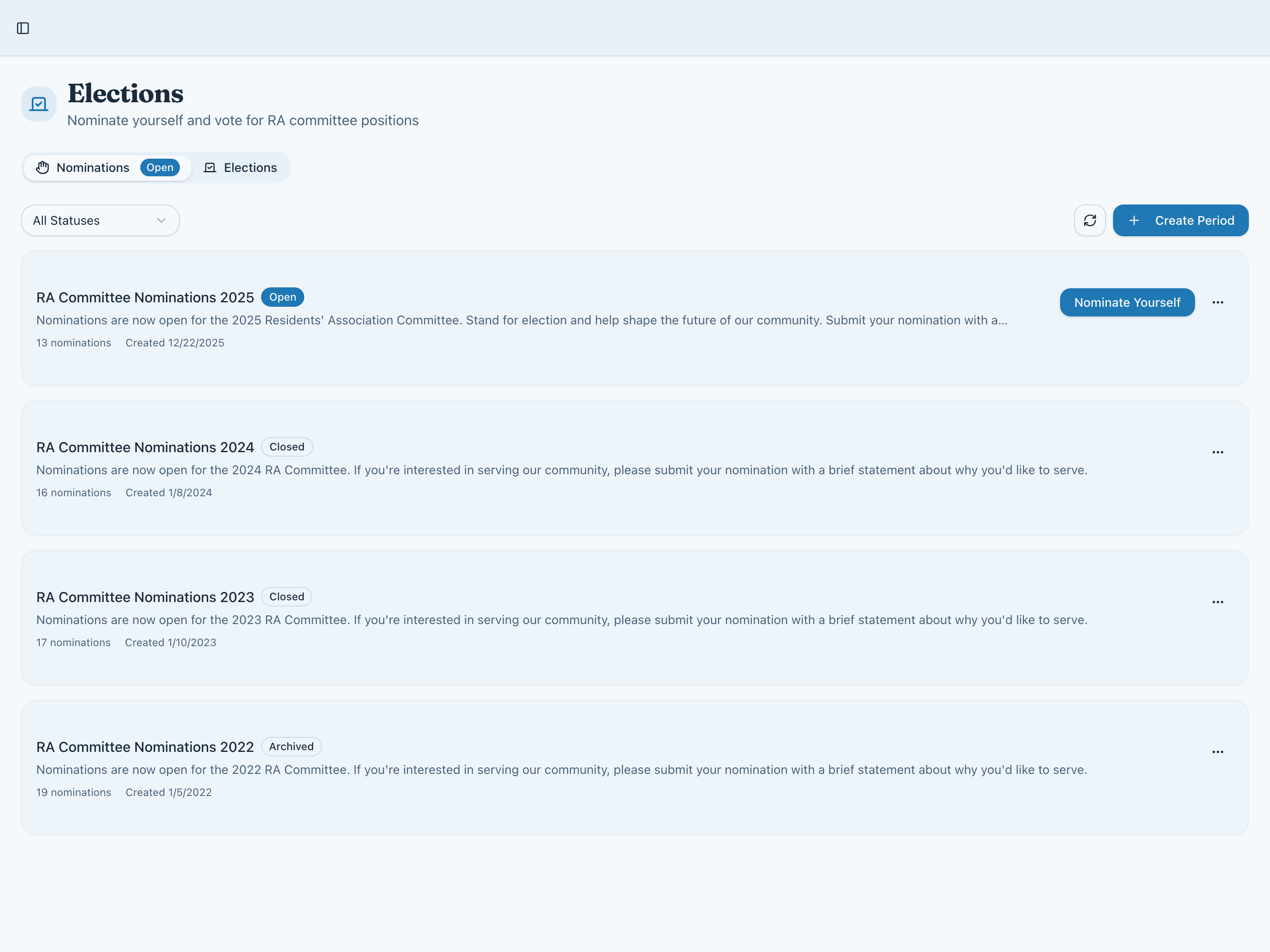Image resolution: width=1270 pixels, height=952 pixels.
Task: Click the '13 nominations' count
Action: click(74, 342)
